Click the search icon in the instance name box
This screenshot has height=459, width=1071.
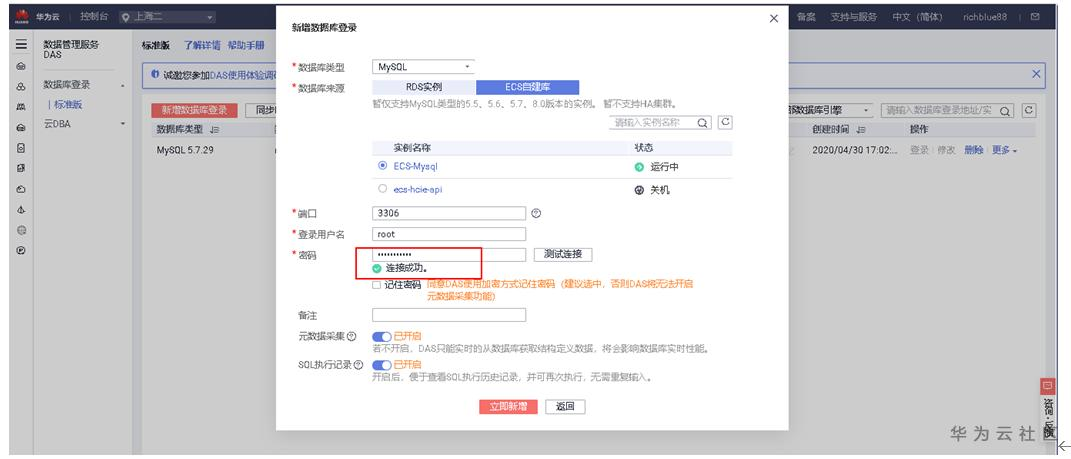[702, 123]
